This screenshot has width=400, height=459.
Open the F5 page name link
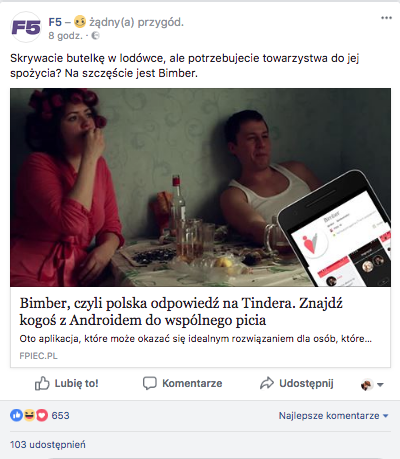point(55,22)
